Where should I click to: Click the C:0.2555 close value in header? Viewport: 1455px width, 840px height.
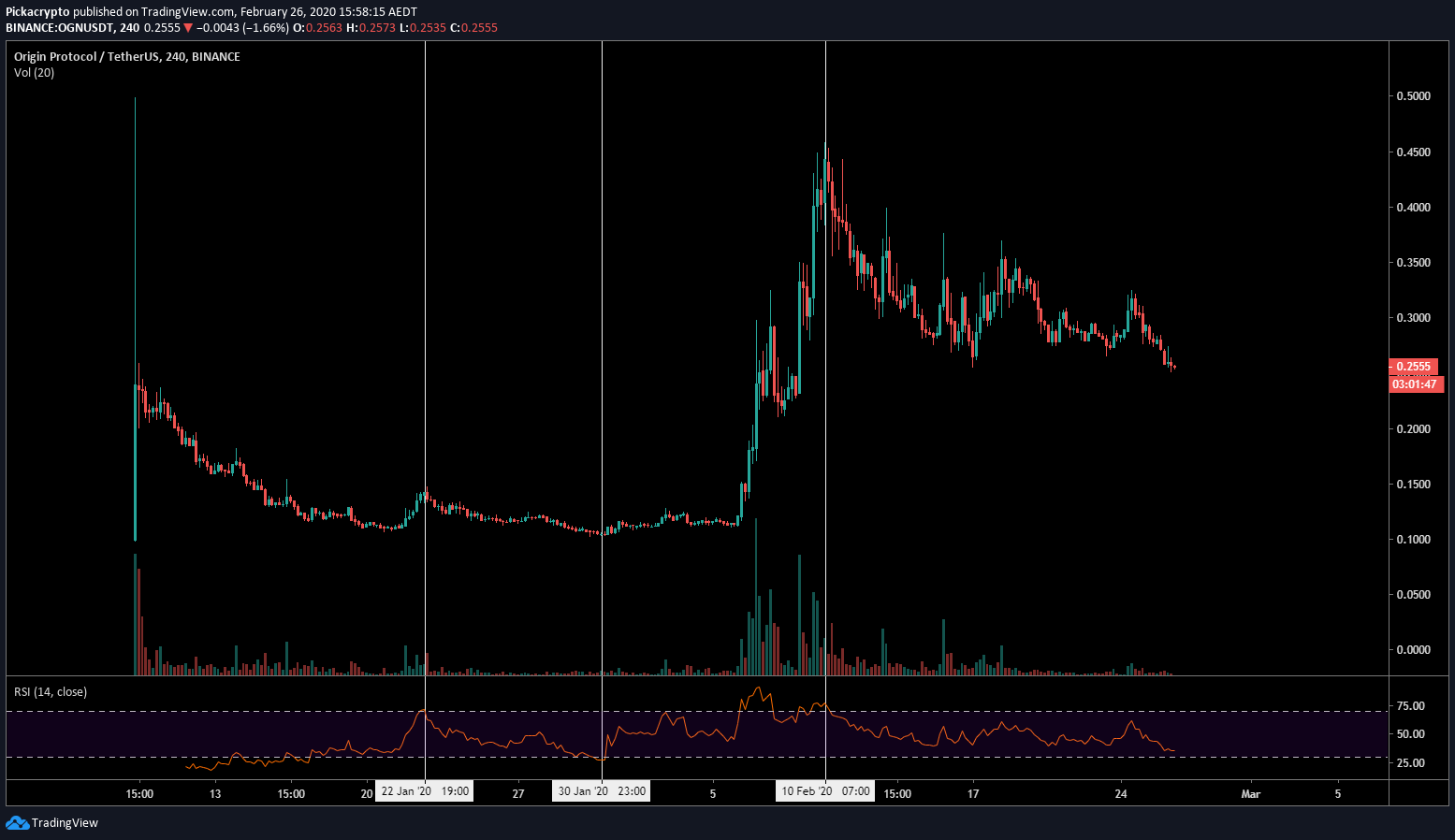pyautogui.click(x=474, y=28)
